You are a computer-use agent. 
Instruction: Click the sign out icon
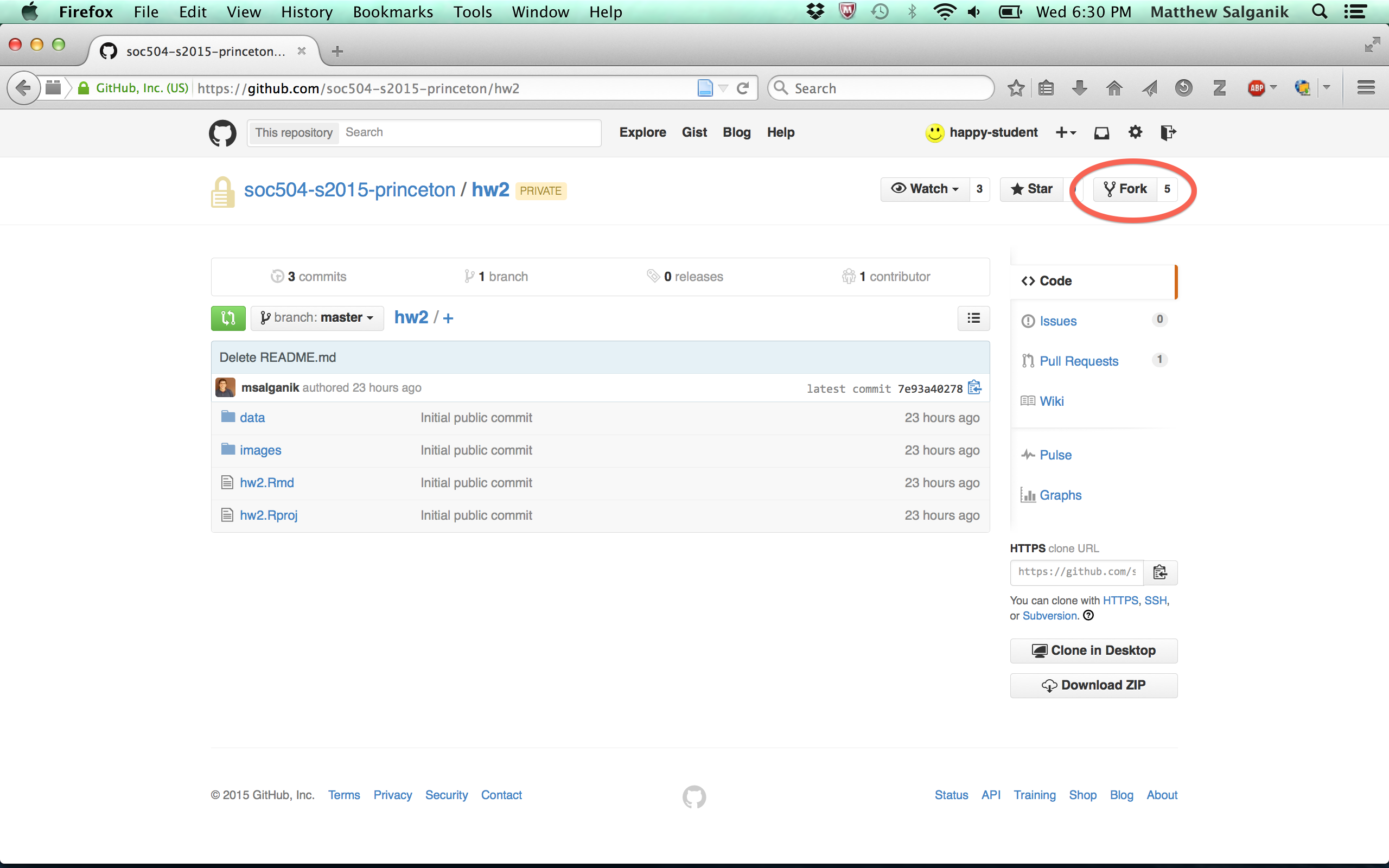pos(1168,132)
